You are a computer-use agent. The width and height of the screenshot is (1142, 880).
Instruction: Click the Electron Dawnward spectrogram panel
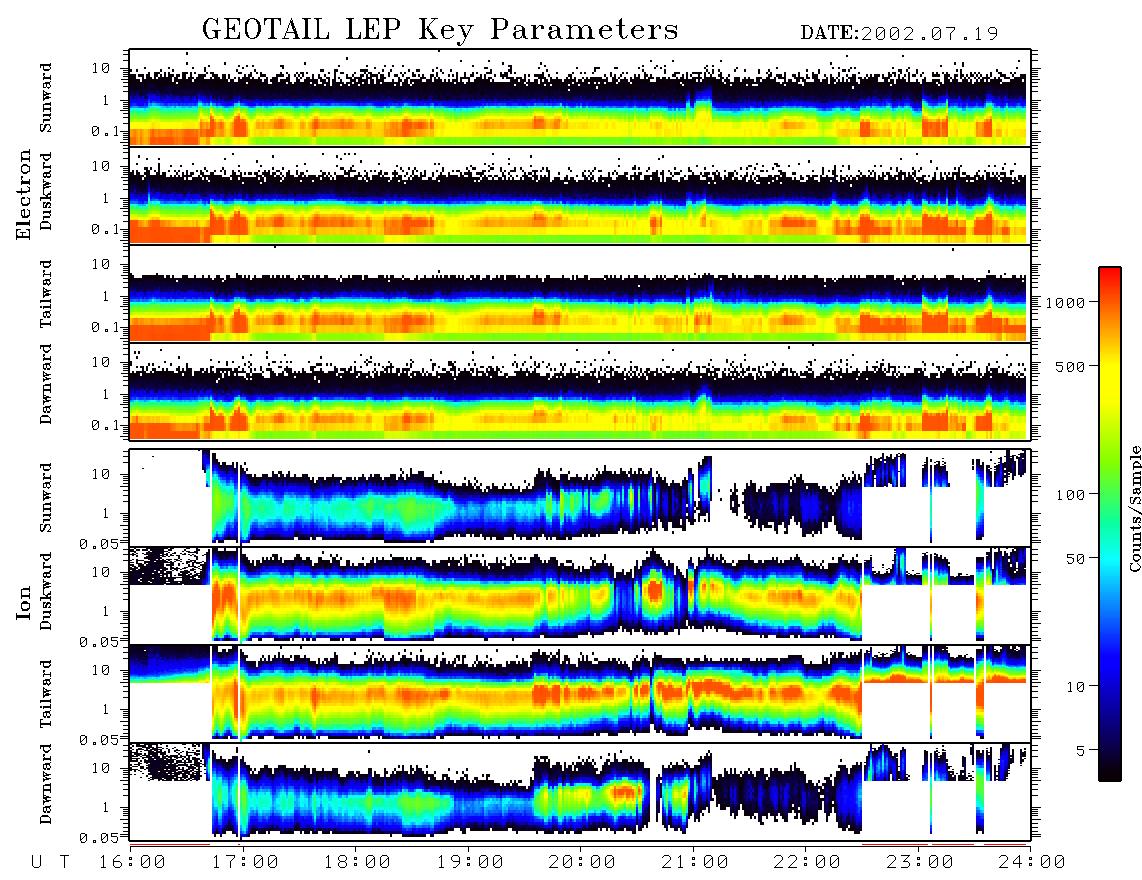click(x=580, y=391)
